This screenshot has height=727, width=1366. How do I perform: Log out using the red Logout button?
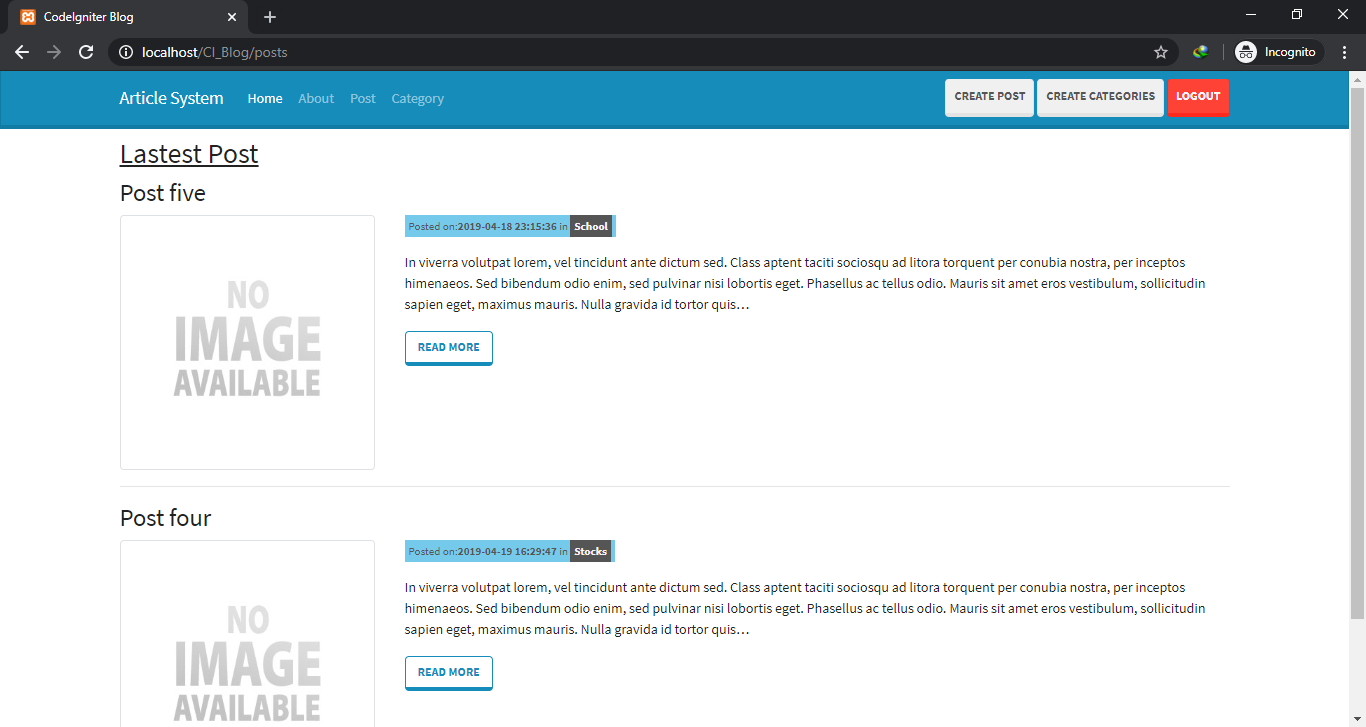click(x=1198, y=97)
